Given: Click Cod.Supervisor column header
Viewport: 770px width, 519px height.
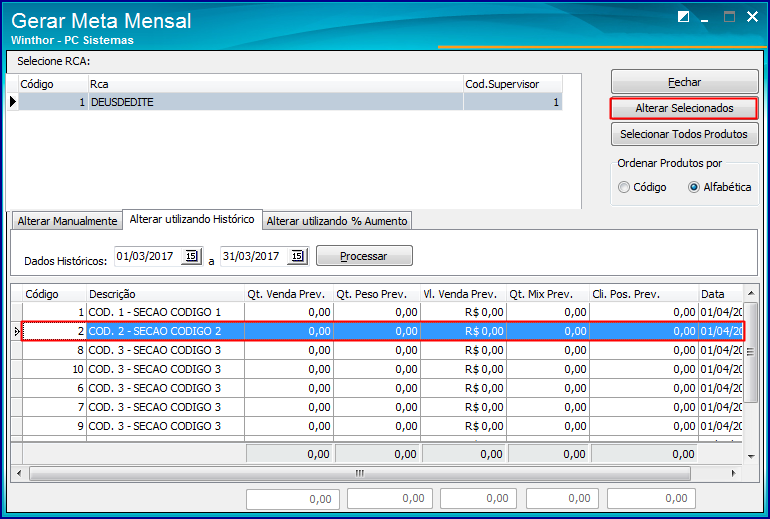Looking at the screenshot, I should coord(513,84).
